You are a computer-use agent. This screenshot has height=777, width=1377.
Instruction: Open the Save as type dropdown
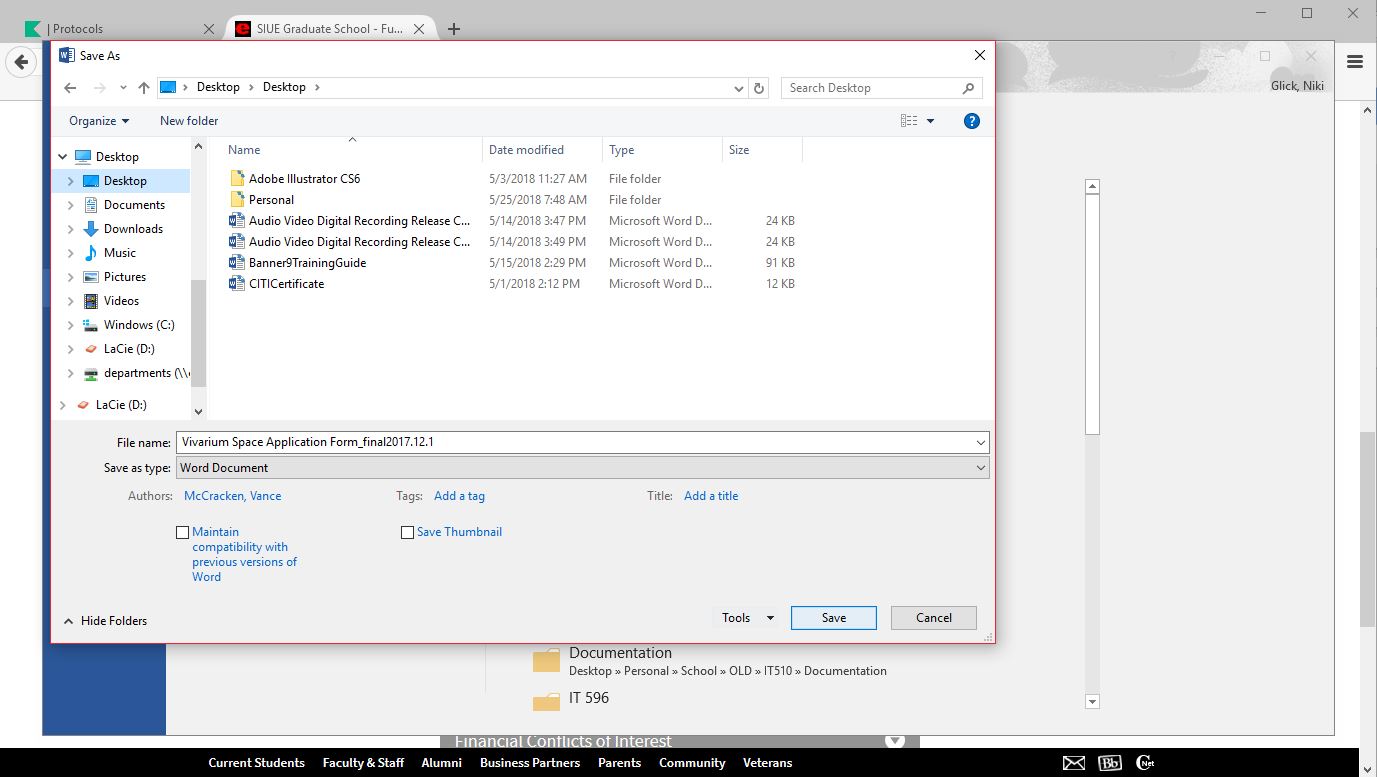coord(582,468)
